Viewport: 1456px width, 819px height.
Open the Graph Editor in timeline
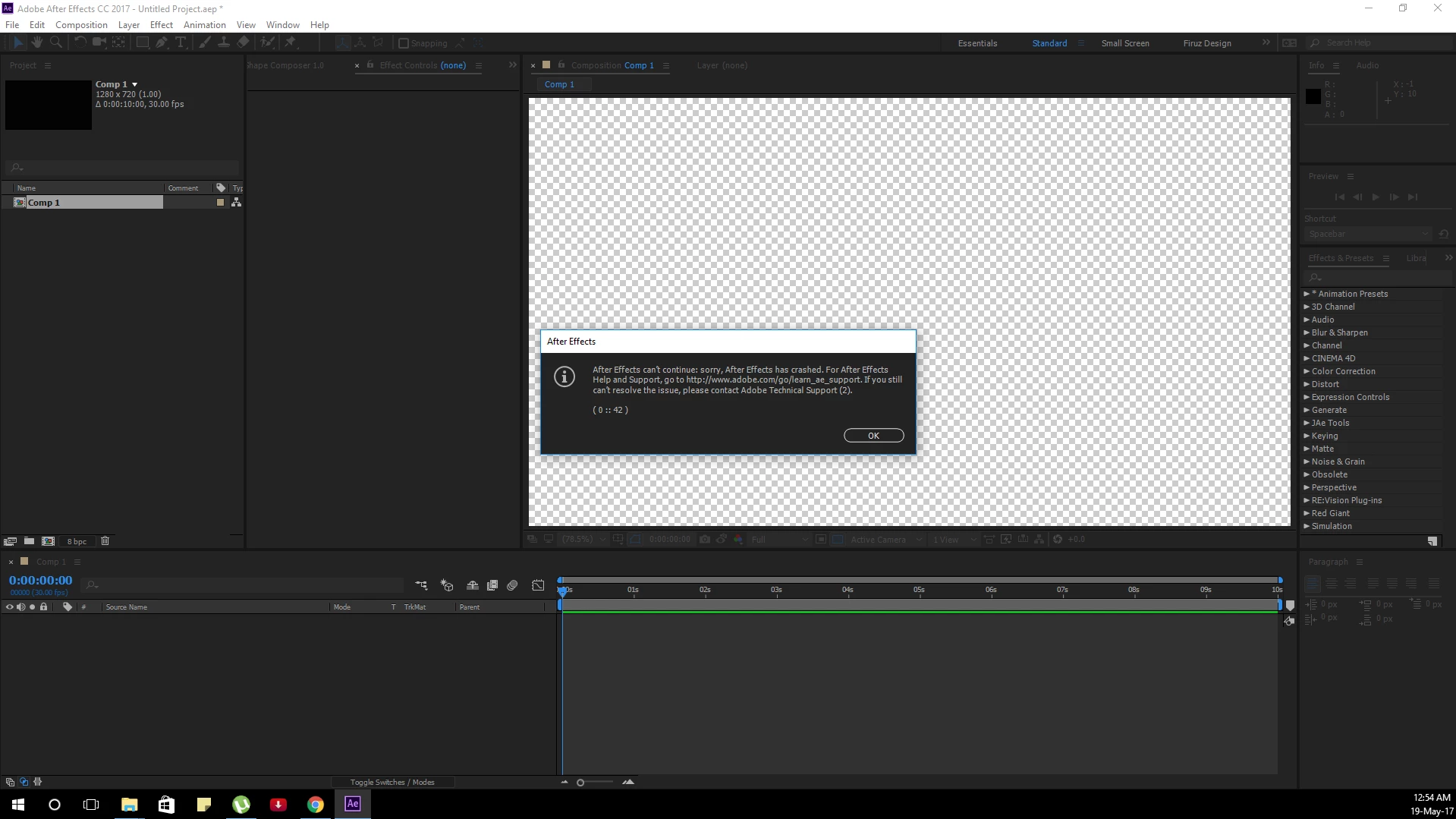pyautogui.click(x=538, y=585)
